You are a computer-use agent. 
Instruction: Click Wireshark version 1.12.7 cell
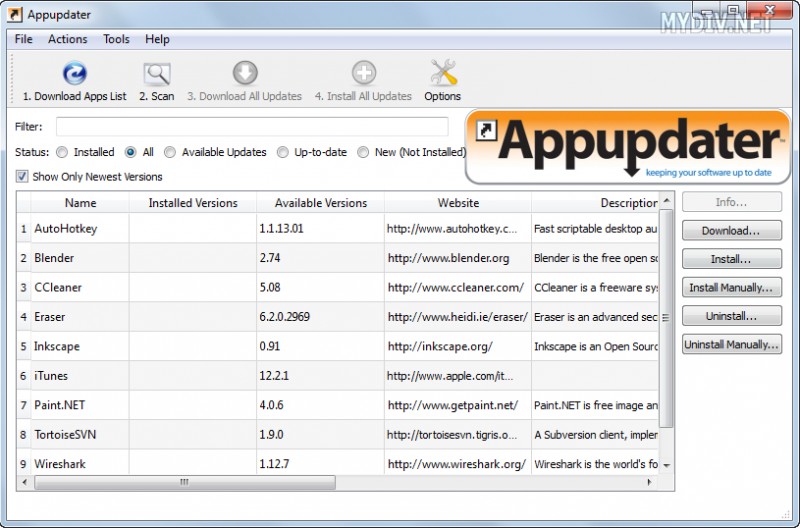[x=320, y=463]
